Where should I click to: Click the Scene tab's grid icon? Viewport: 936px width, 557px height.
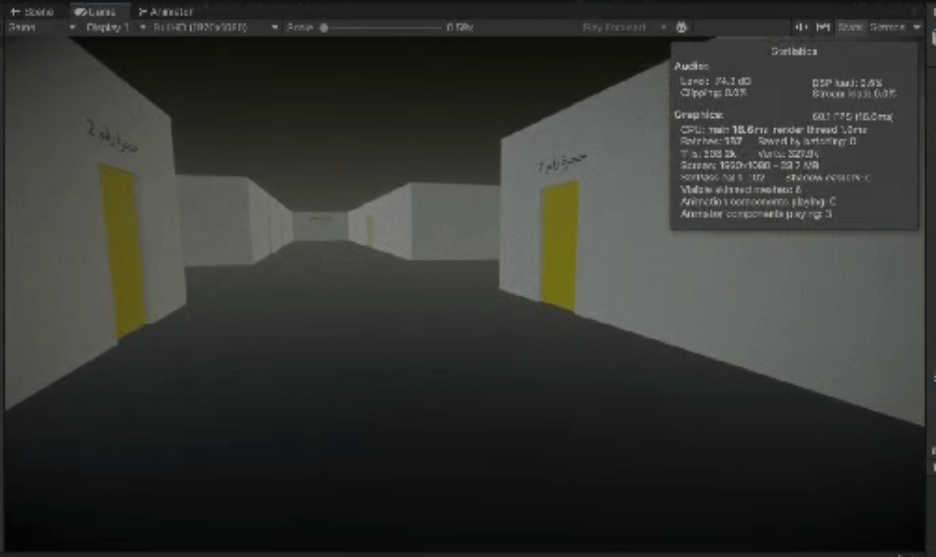click(15, 11)
